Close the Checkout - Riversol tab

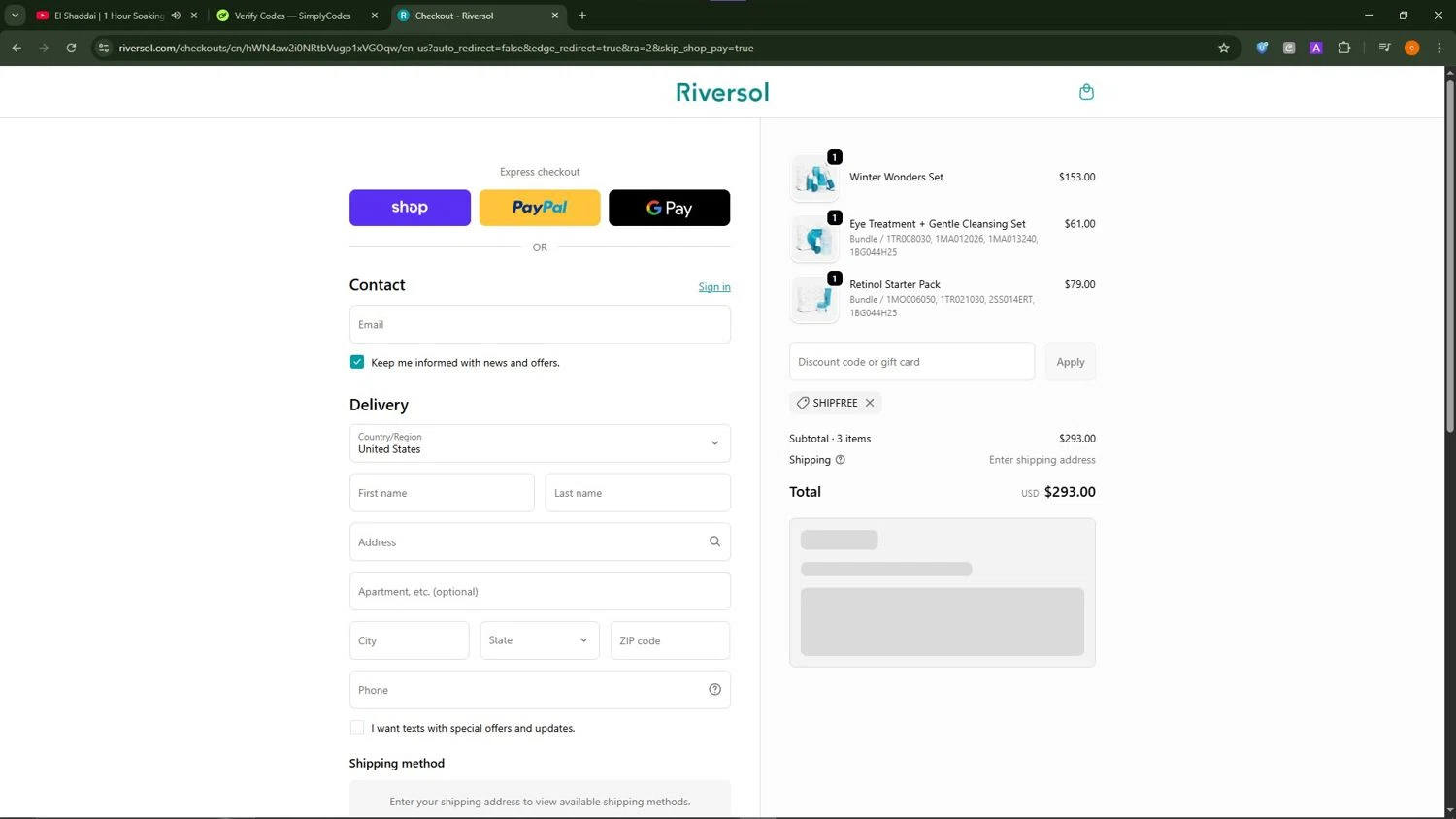[x=555, y=16]
